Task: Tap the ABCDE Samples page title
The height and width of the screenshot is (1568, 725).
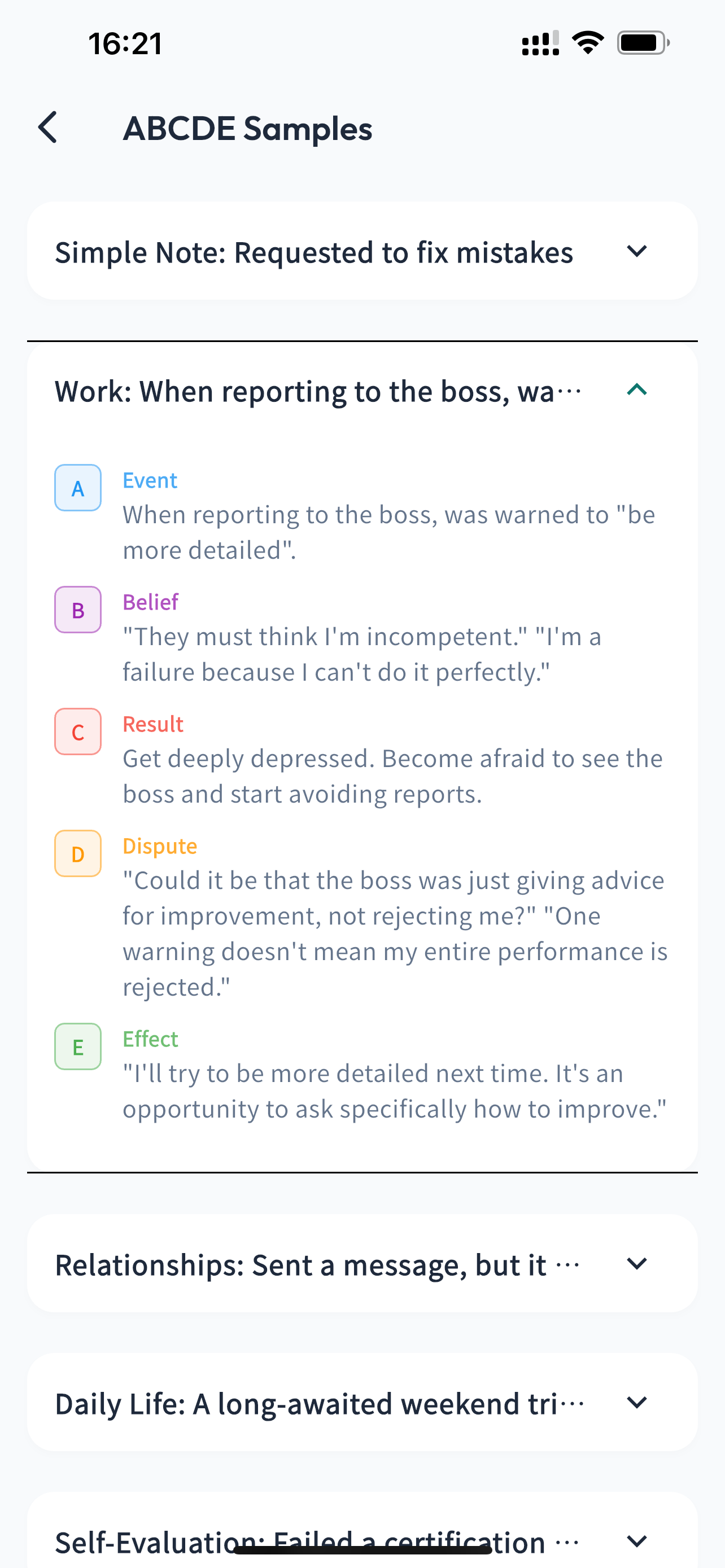Action: (247, 129)
